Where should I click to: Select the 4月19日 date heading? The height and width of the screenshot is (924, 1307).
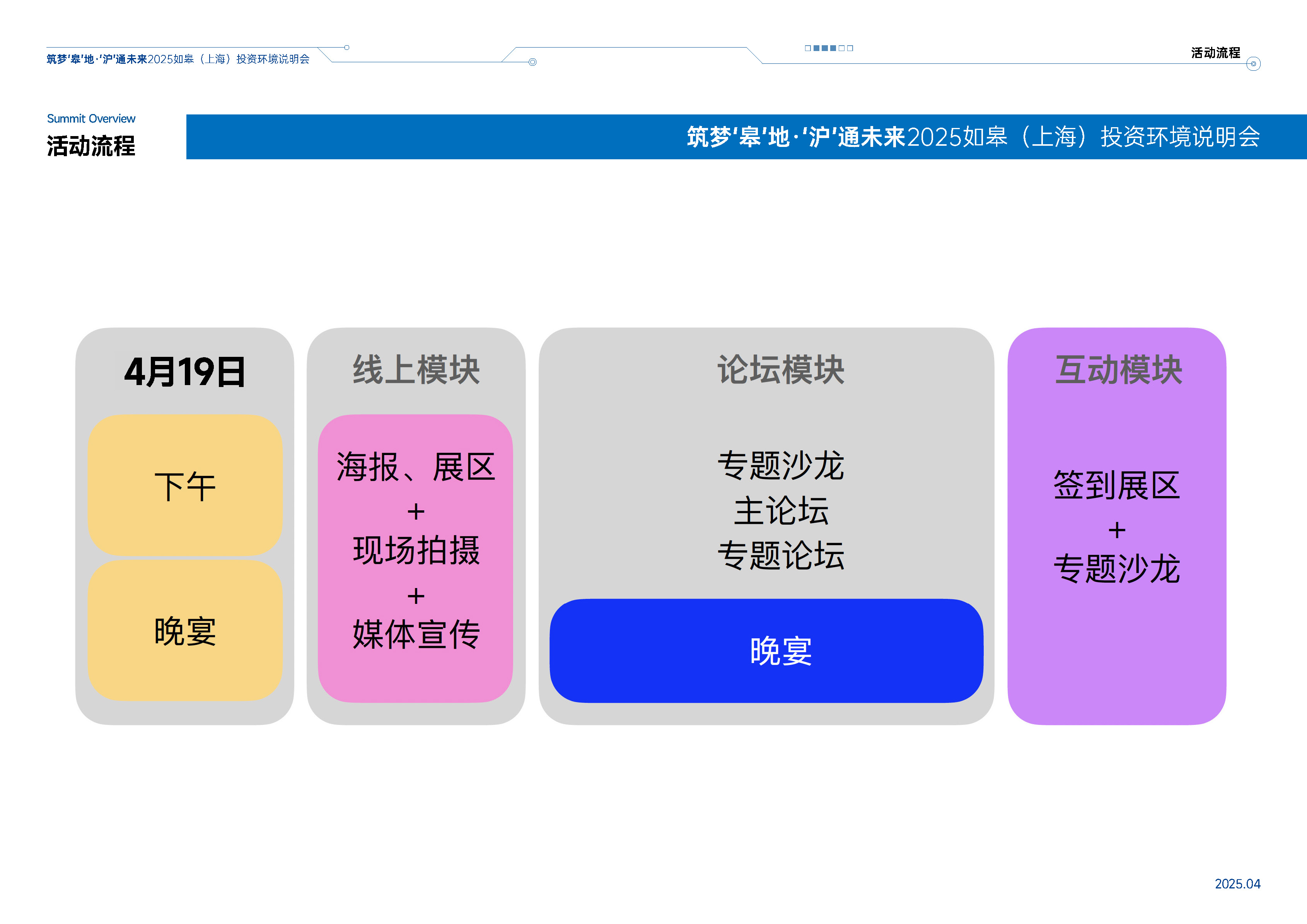pos(184,372)
